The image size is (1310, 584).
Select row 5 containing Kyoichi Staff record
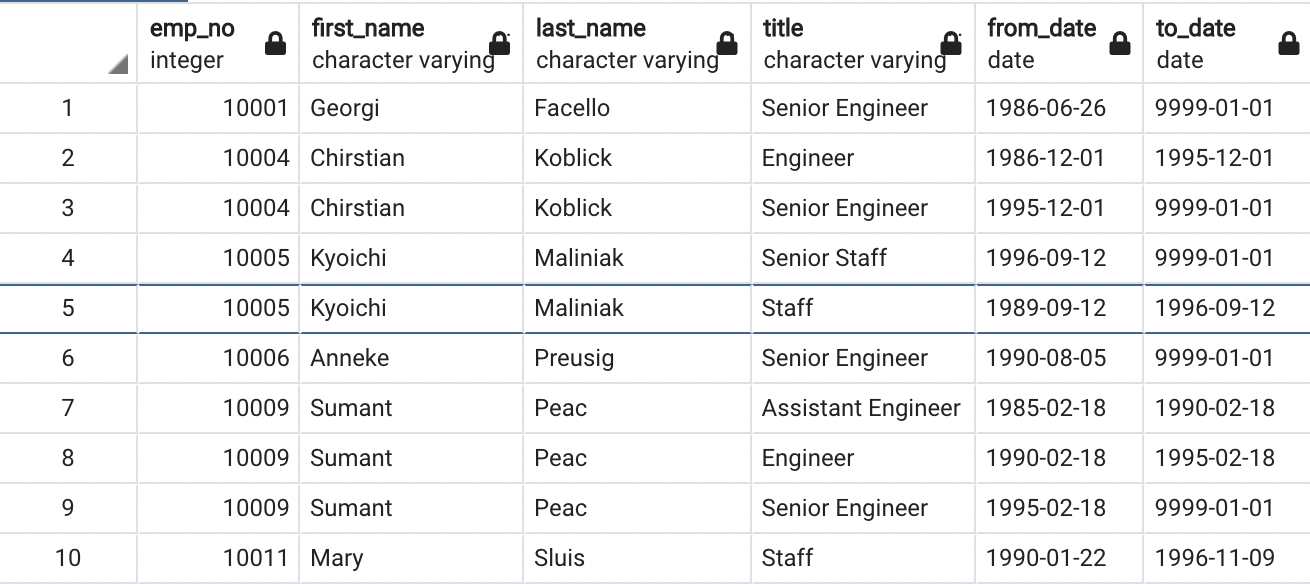point(67,308)
